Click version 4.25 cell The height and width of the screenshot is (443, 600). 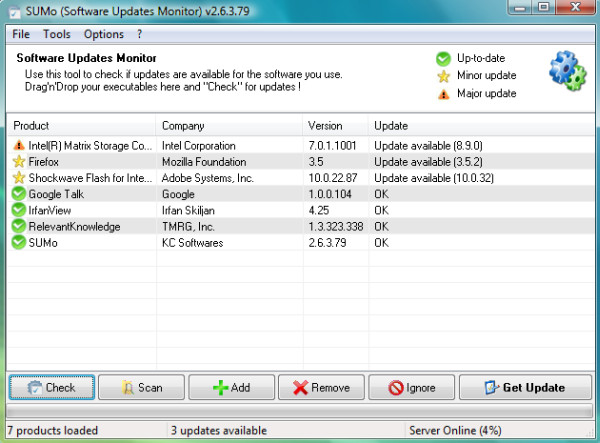[x=318, y=210]
